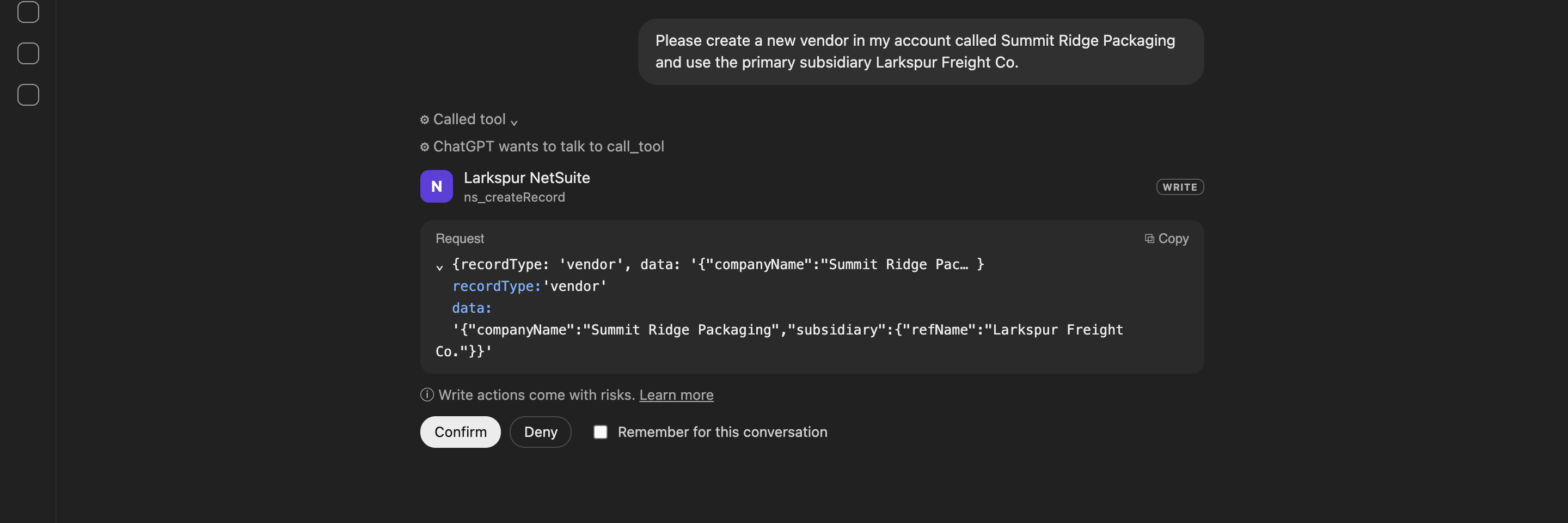Click the gear icon beside Called tool
The width and height of the screenshot is (1568, 523).
tap(425, 120)
